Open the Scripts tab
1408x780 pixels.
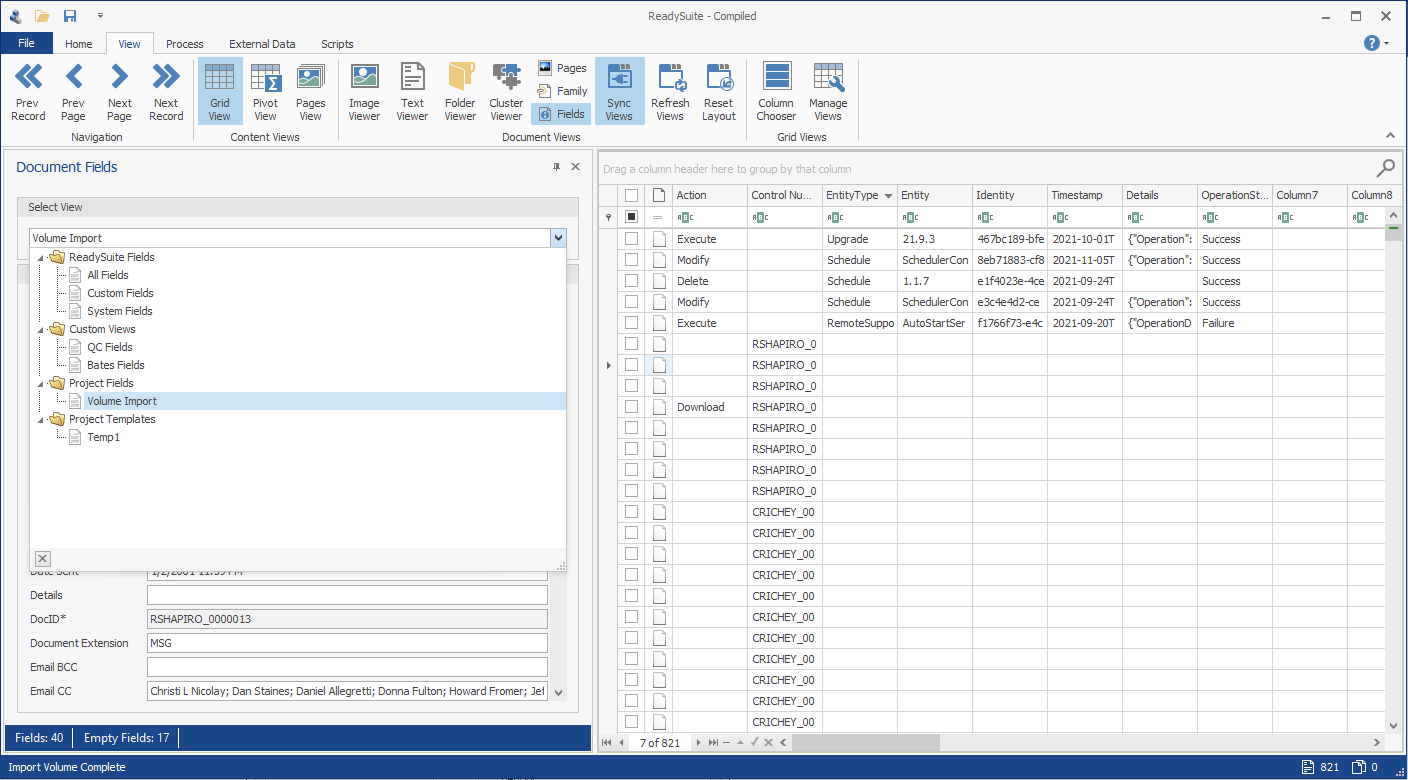coord(337,44)
